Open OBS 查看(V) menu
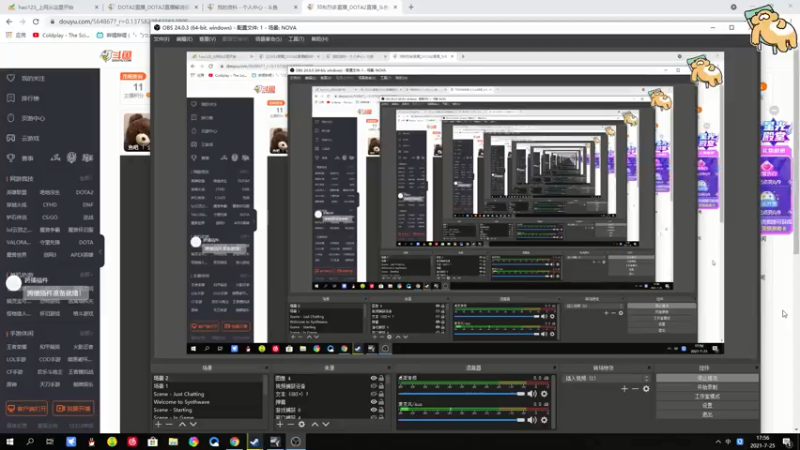Image resolution: width=800 pixels, height=450 pixels. pos(207,39)
